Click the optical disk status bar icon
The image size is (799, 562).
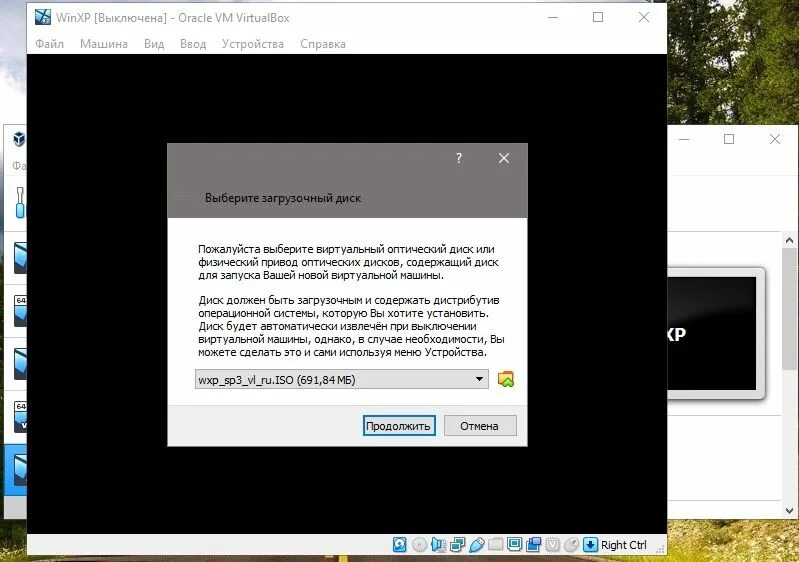[x=419, y=545]
